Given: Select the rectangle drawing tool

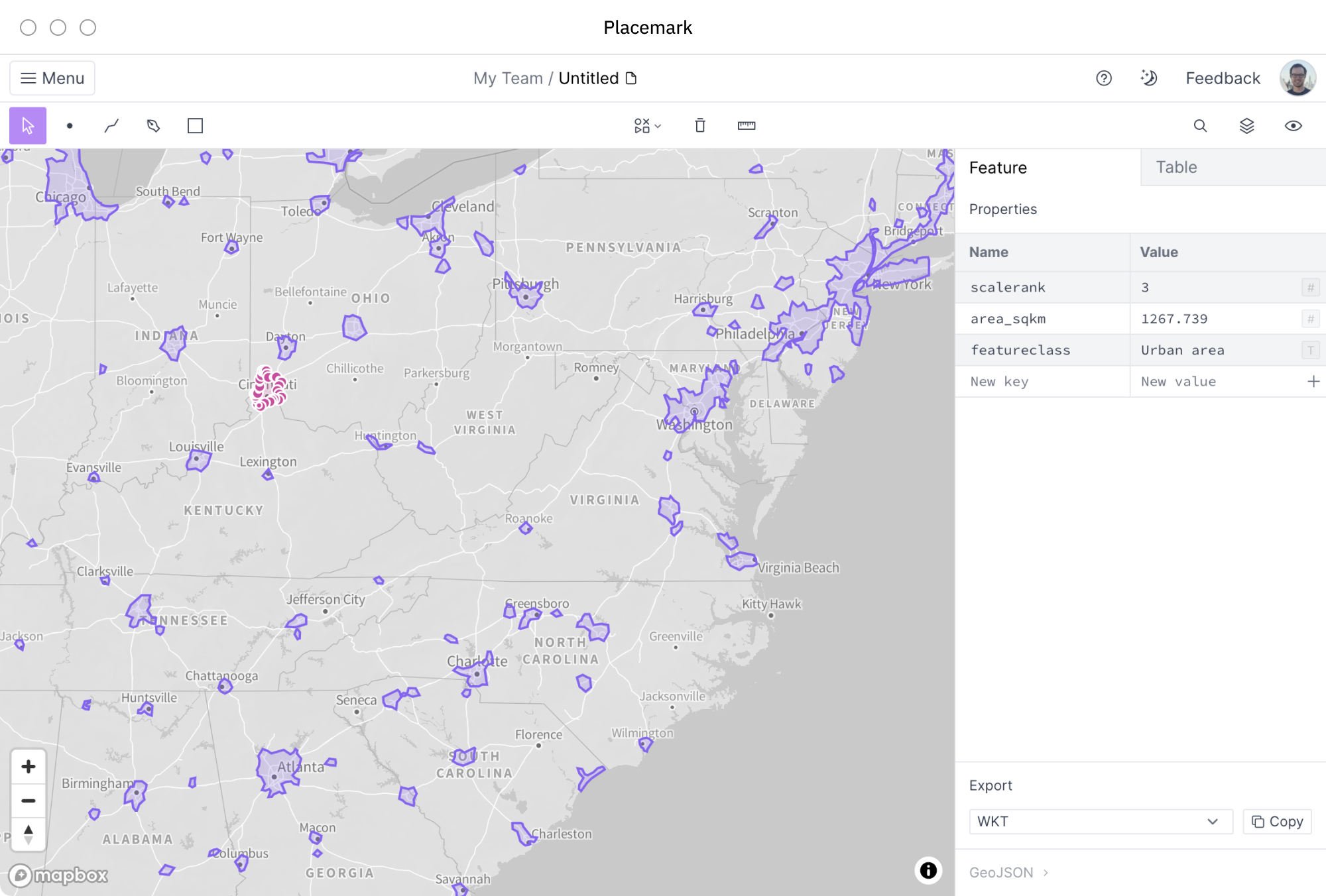Looking at the screenshot, I should point(195,126).
